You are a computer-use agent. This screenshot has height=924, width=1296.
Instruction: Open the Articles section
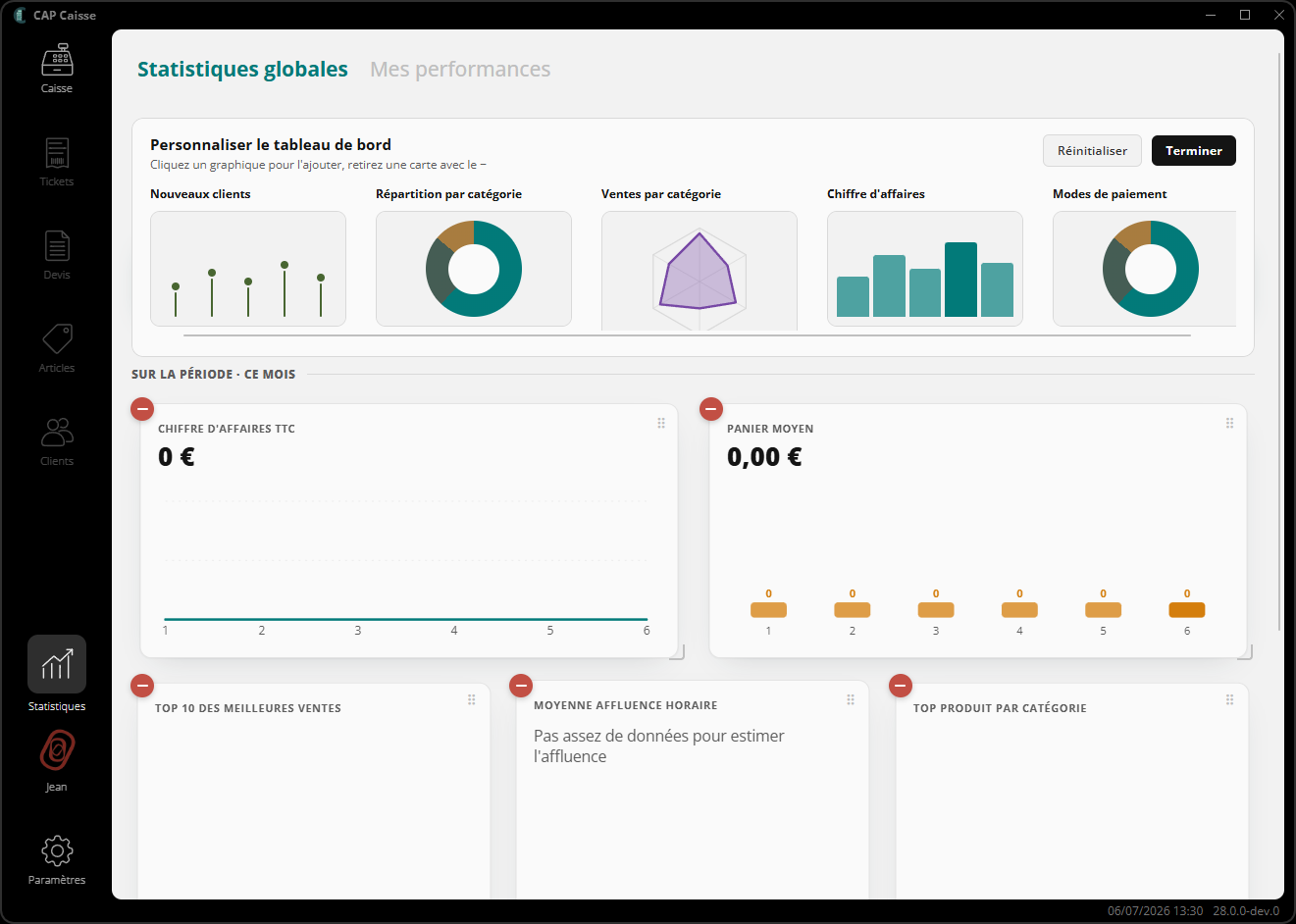click(x=57, y=348)
